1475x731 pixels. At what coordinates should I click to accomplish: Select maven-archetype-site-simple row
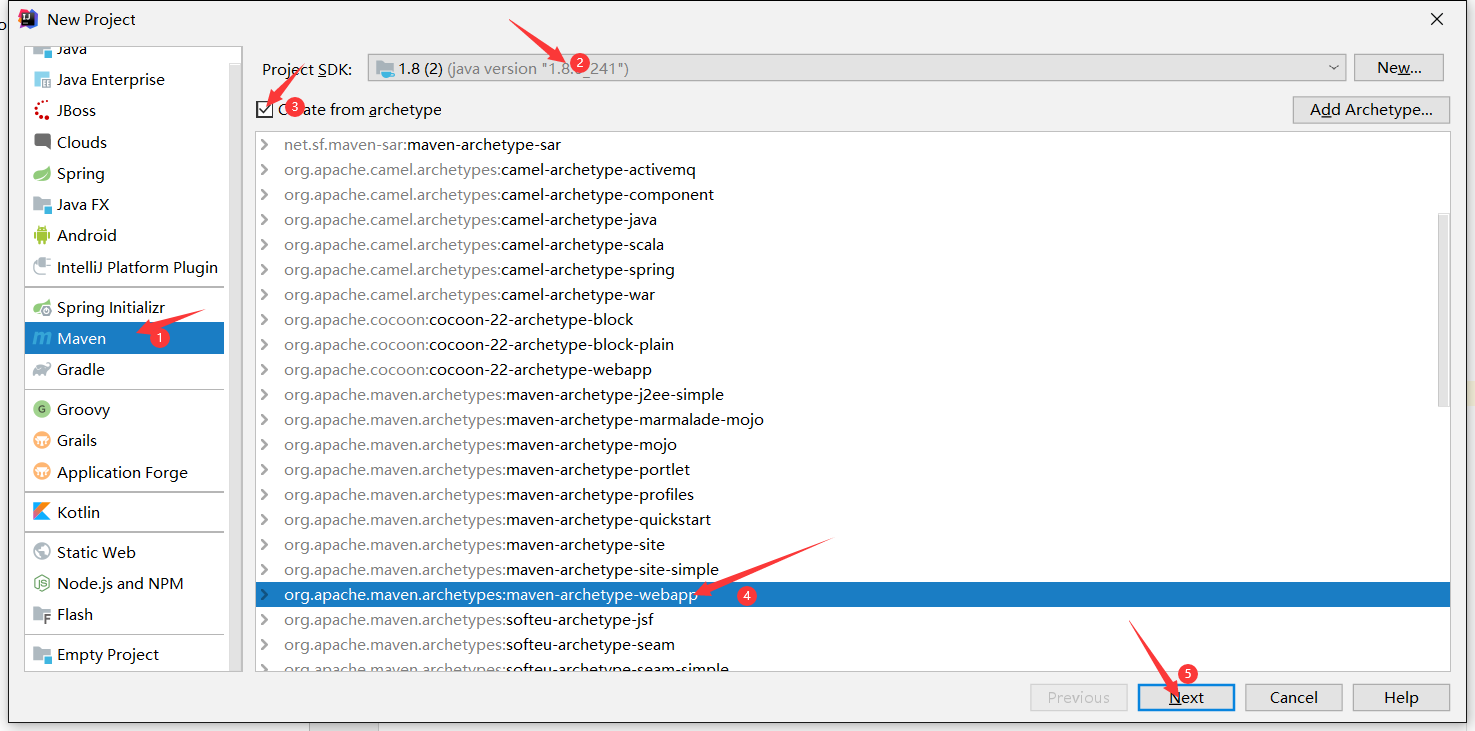(853, 570)
